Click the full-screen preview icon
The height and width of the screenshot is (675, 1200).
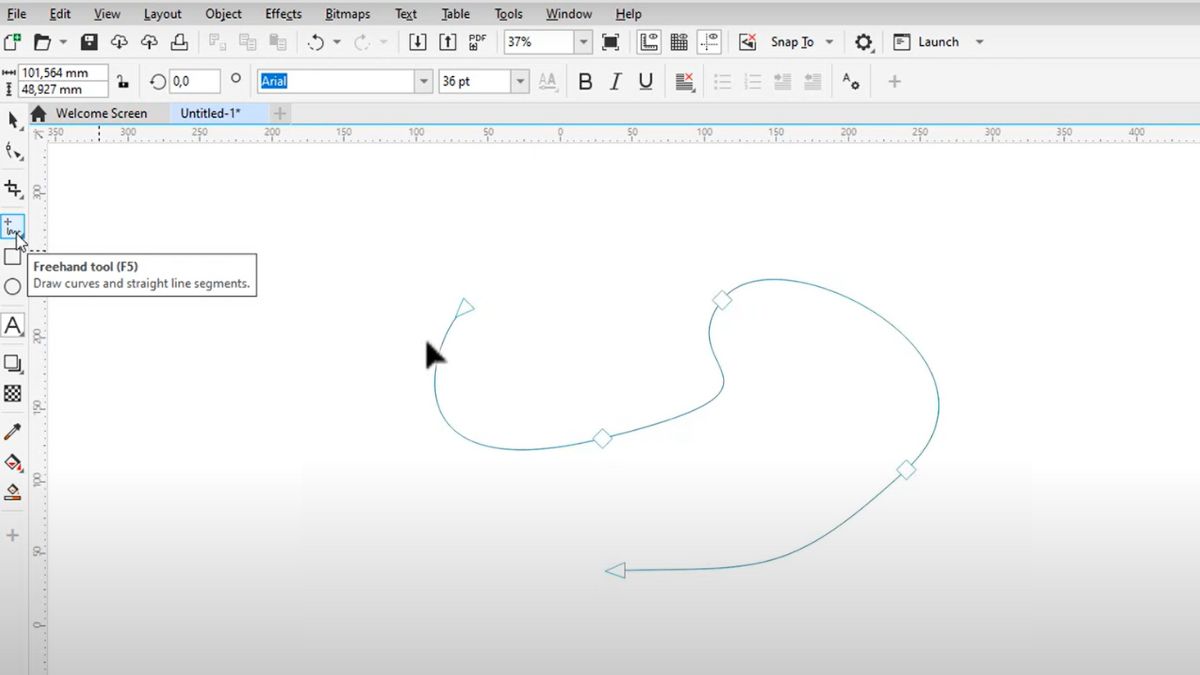pyautogui.click(x=610, y=42)
